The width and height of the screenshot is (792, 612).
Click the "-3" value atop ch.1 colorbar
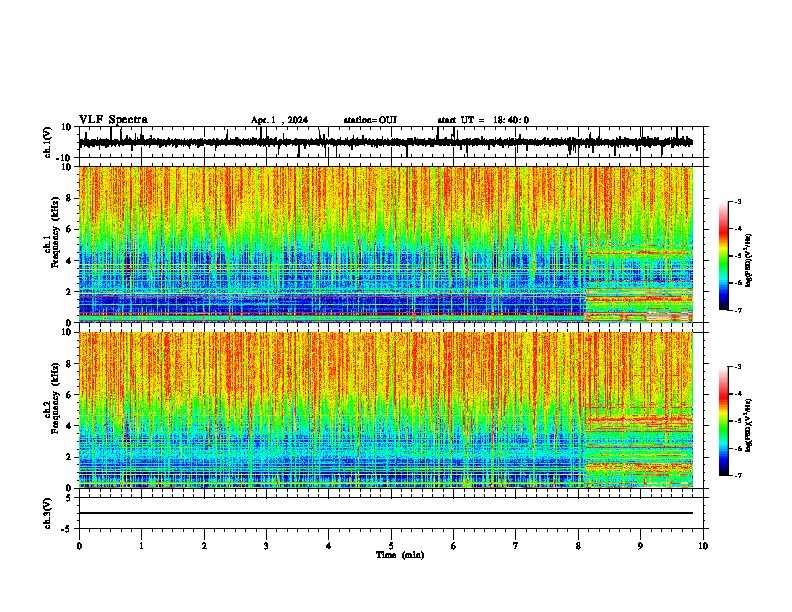coord(737,201)
